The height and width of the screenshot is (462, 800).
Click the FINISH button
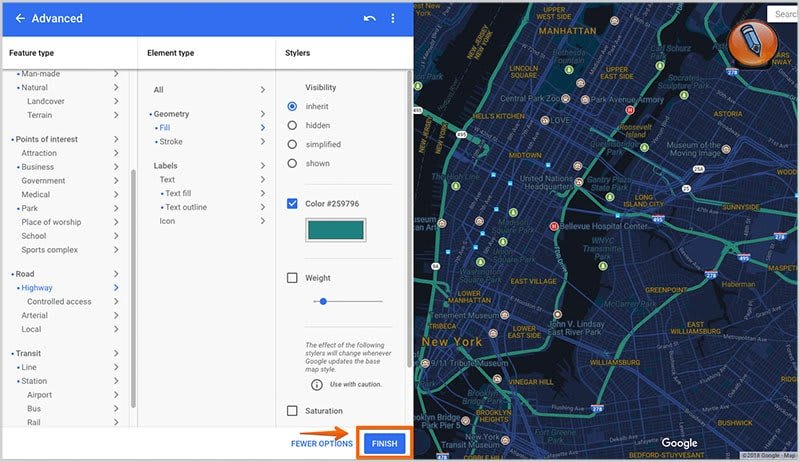click(x=384, y=444)
